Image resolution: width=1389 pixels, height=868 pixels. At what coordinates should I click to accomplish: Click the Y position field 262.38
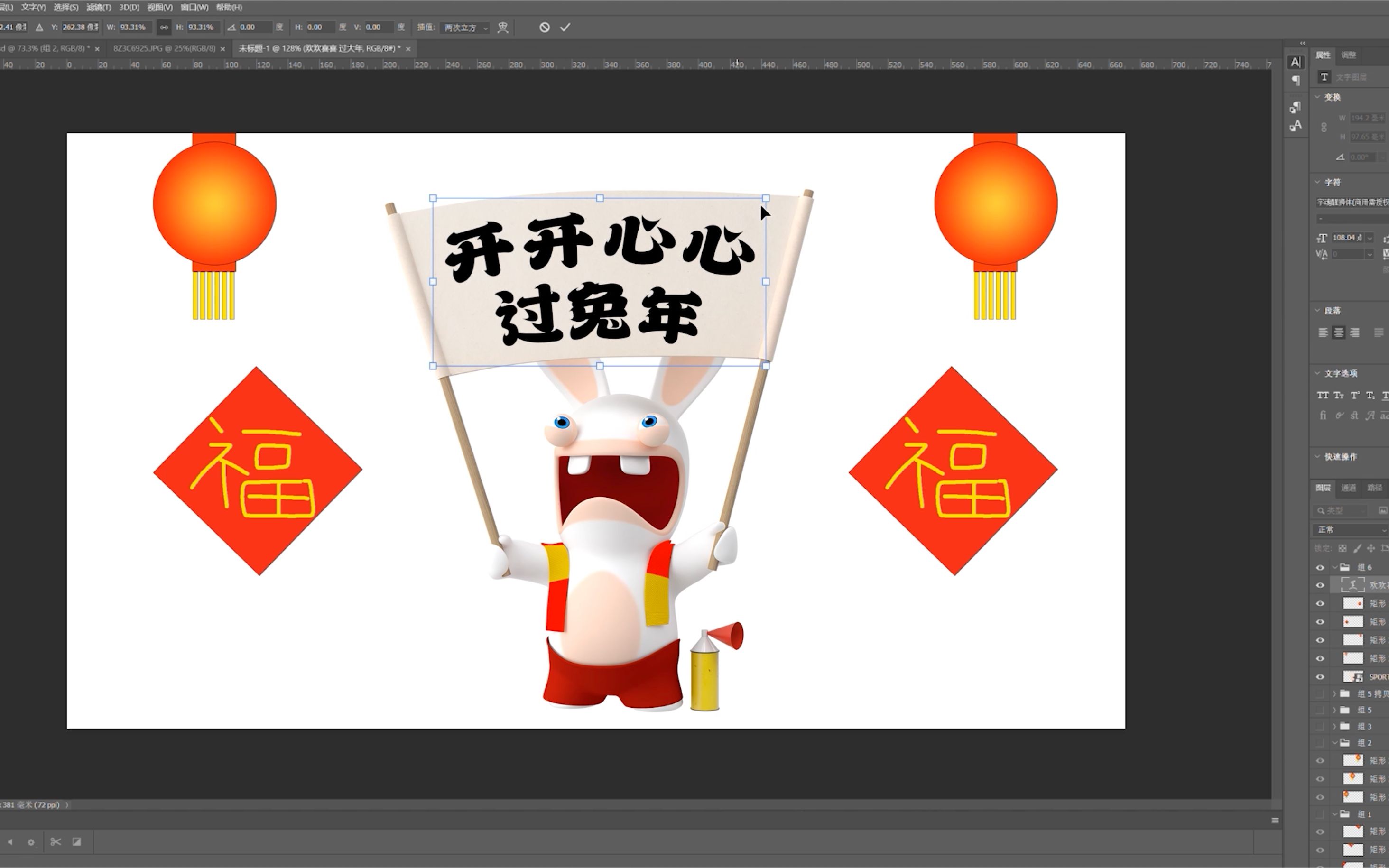pos(80,27)
